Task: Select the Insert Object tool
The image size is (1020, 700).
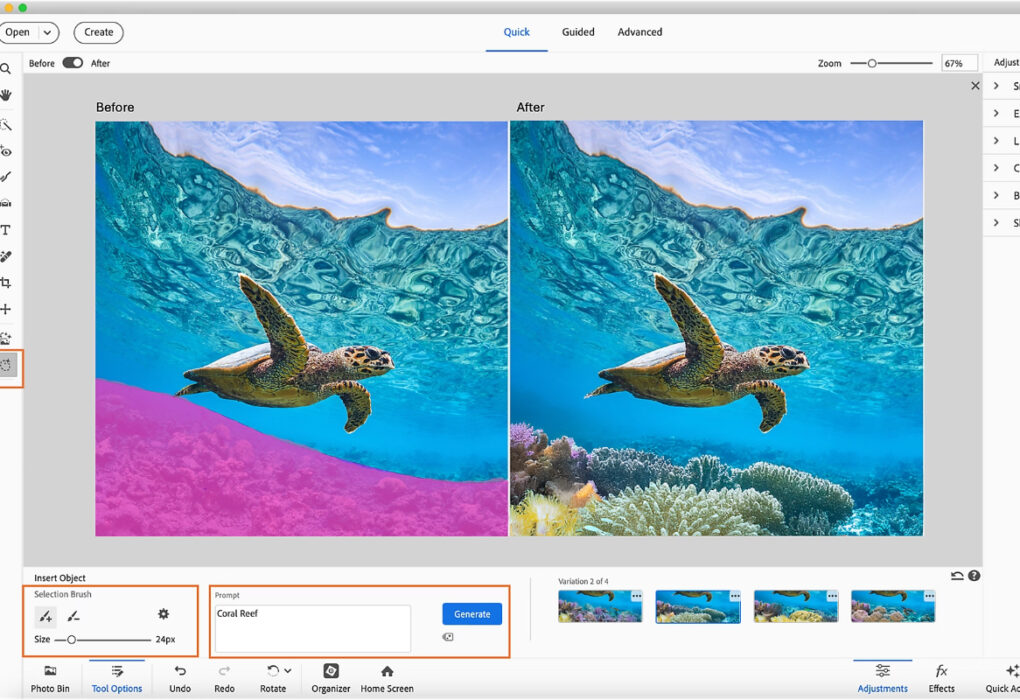Action: click(8, 366)
